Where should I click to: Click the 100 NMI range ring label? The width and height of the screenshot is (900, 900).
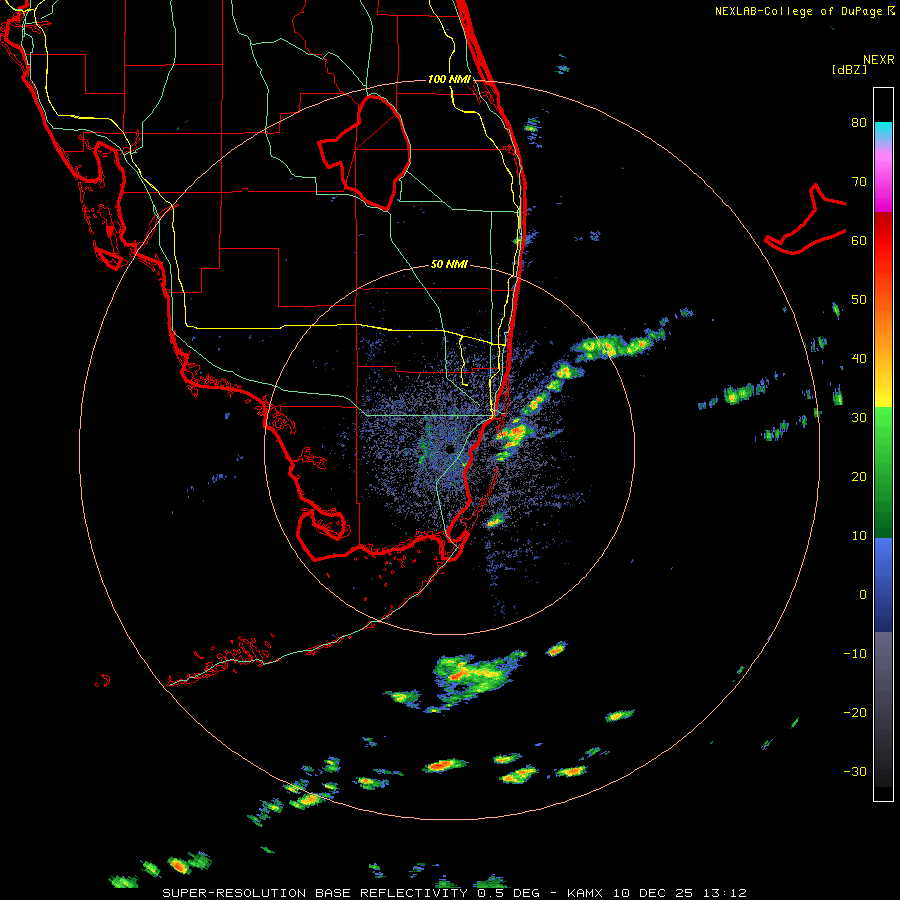449,79
